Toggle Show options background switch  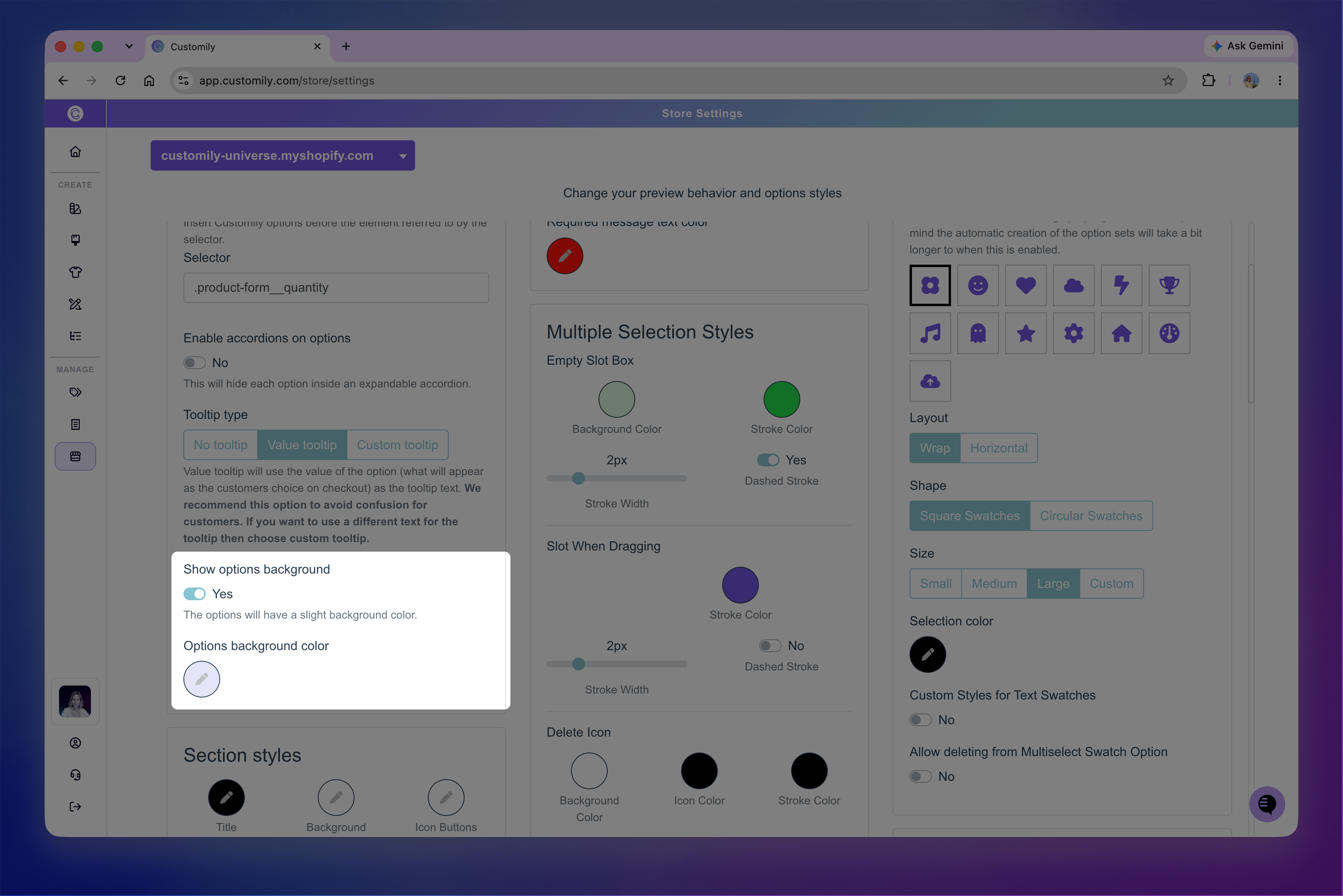pyautogui.click(x=194, y=594)
